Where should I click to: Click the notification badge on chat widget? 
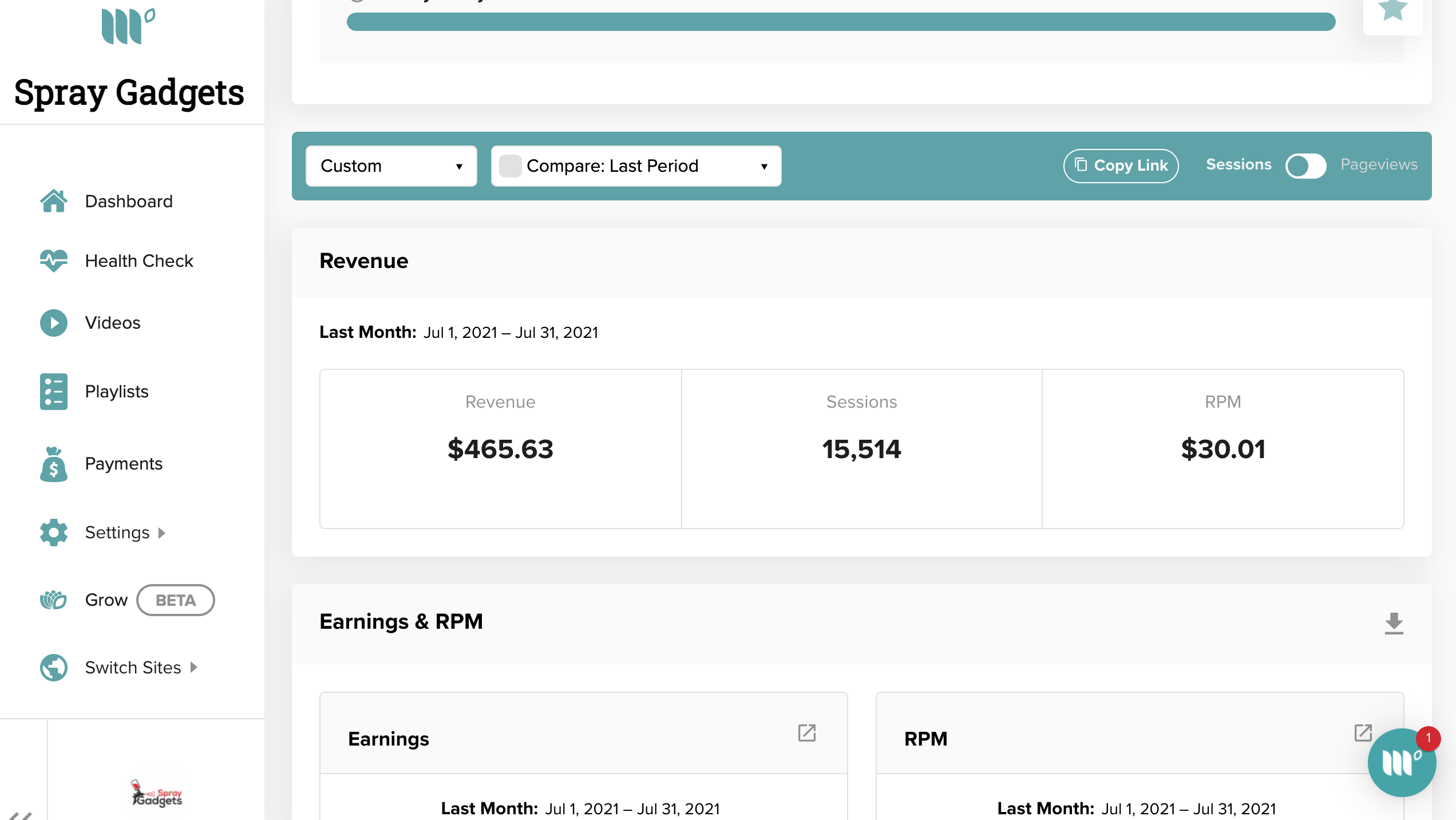(1428, 739)
